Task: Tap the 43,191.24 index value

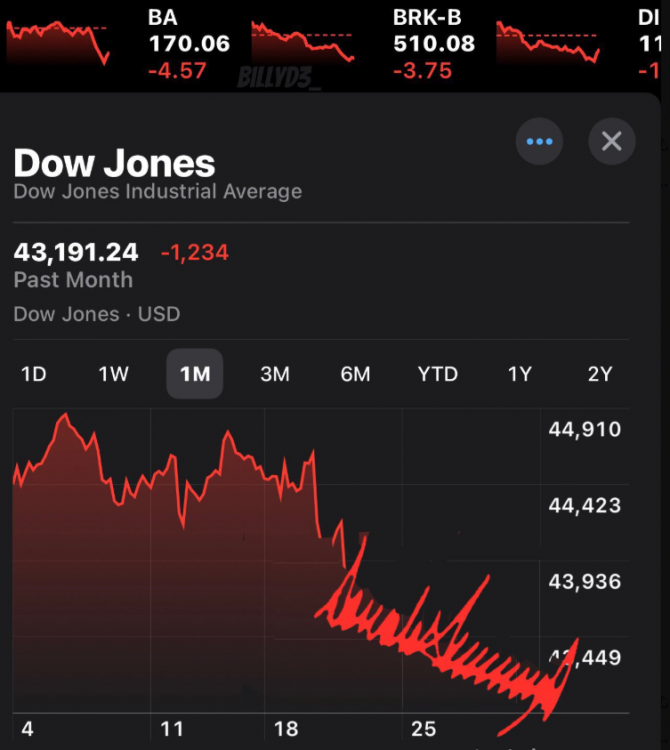Action: [x=76, y=252]
